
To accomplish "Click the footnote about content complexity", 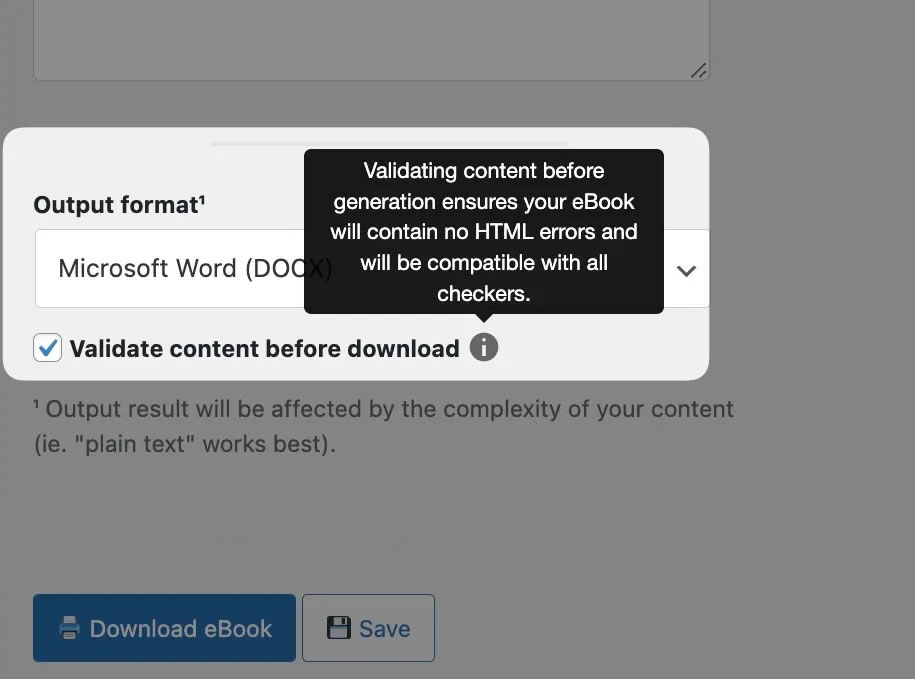I will pos(383,426).
